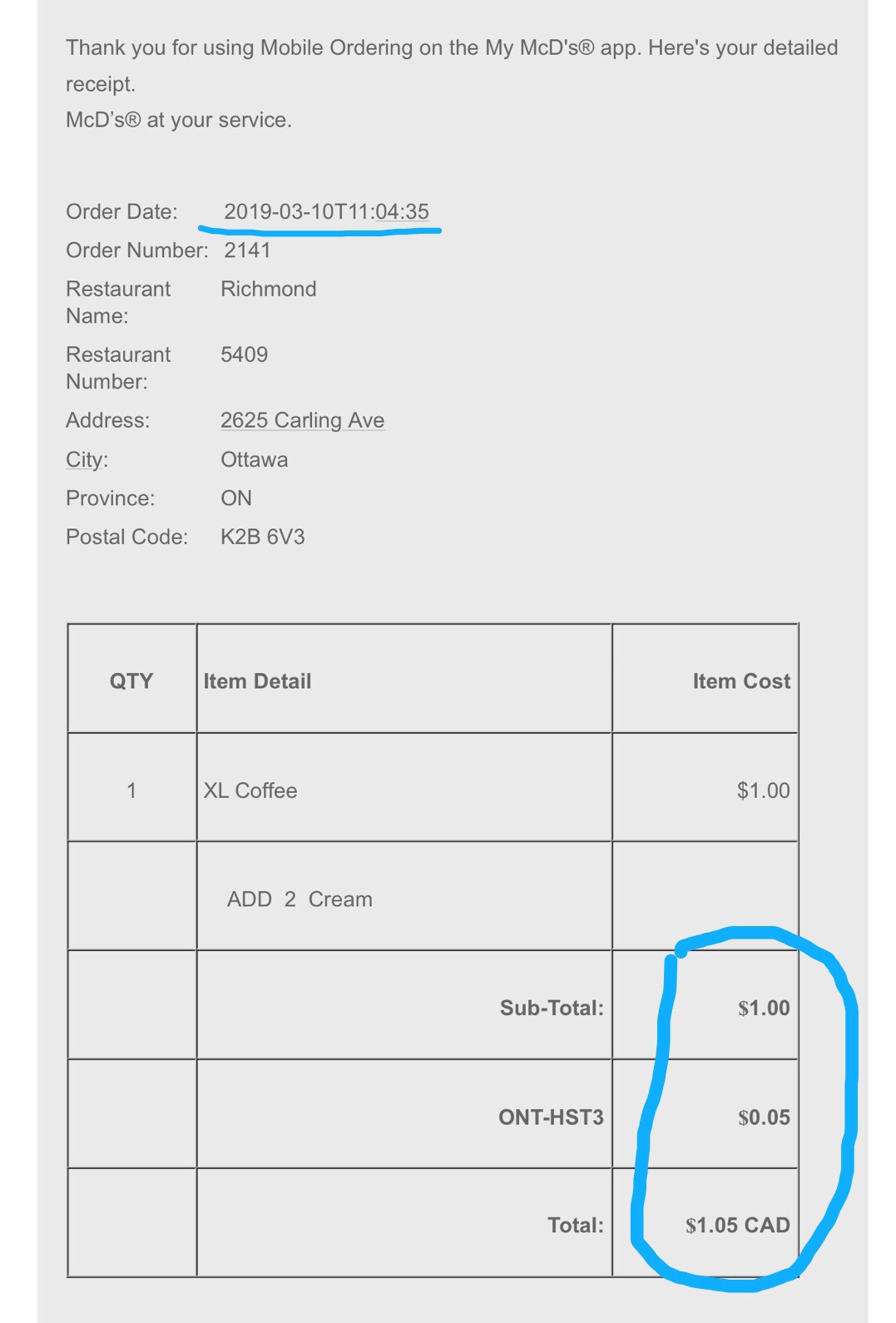Click the ONT-HST3 tax amount $0.05
Screen dimensions: 896x1323
click(764, 1117)
